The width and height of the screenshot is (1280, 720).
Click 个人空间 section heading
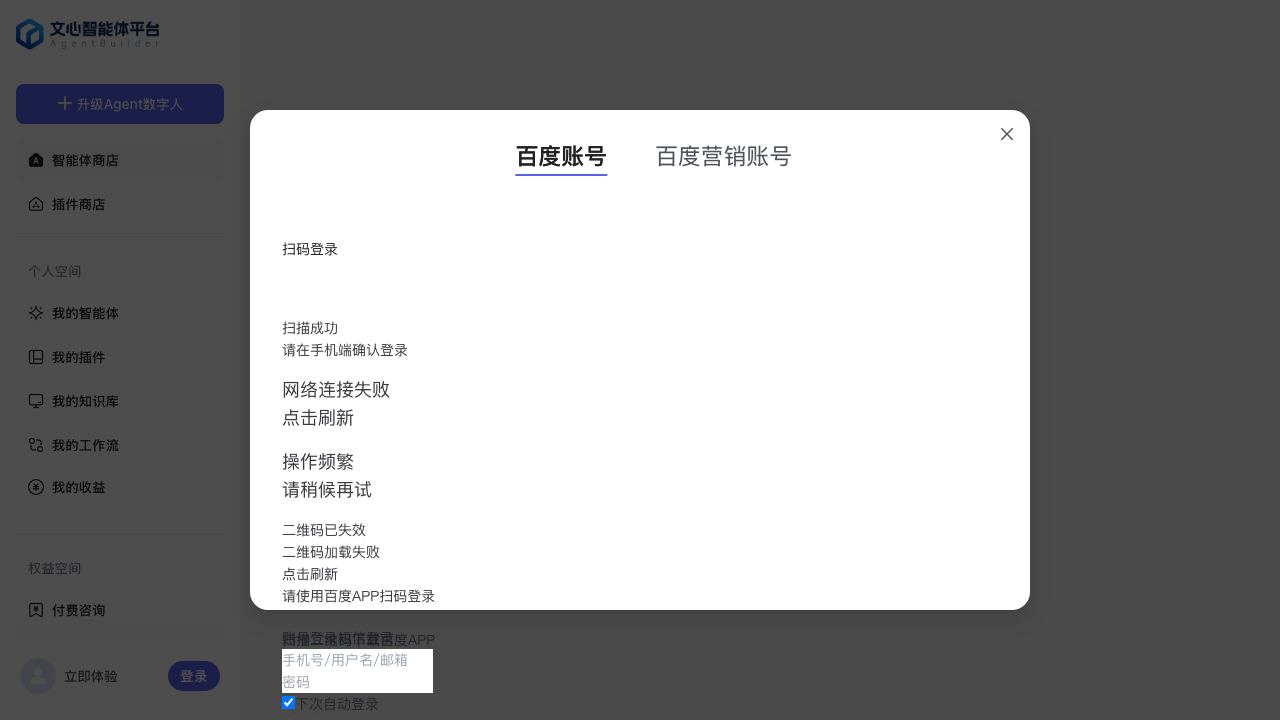click(55, 271)
